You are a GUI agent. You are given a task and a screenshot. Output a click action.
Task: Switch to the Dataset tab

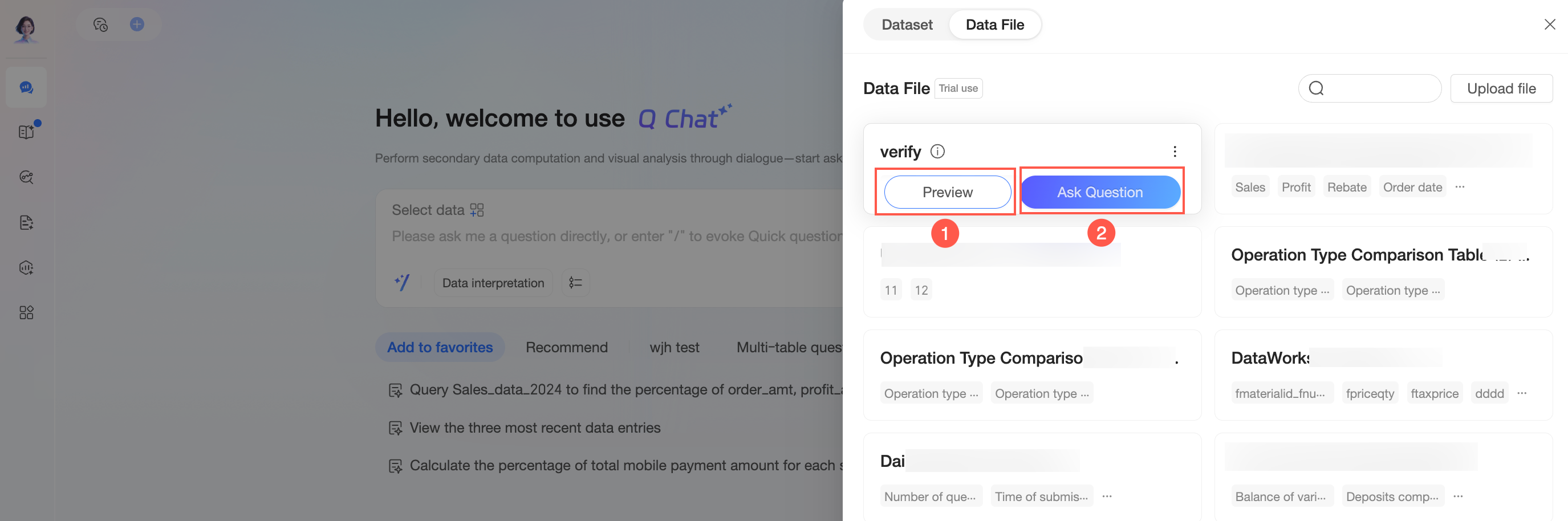click(x=907, y=25)
